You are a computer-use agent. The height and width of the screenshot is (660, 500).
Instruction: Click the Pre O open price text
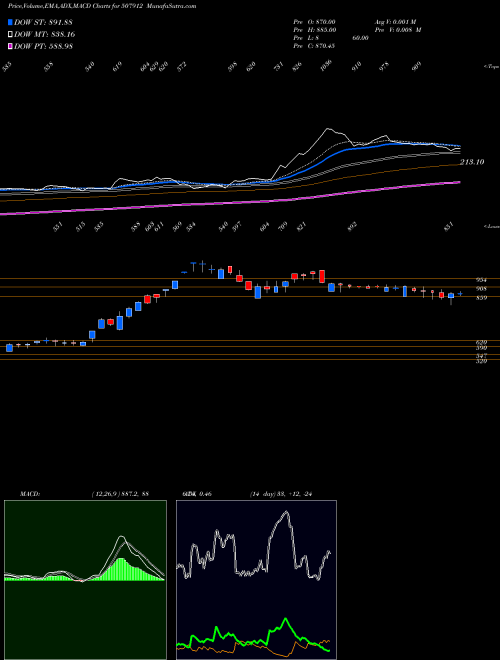pyautogui.click(x=314, y=21)
